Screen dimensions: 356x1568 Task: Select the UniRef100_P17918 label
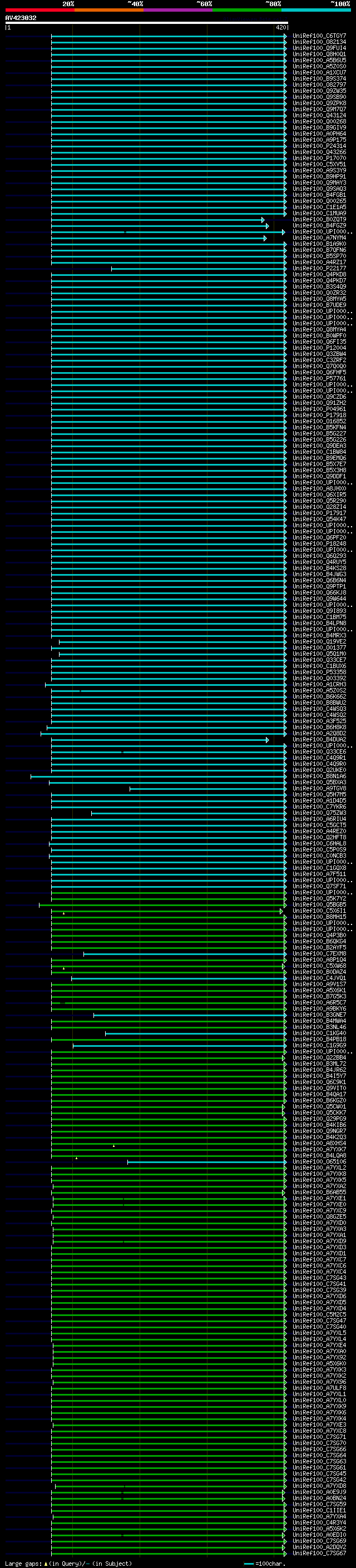[319, 415]
